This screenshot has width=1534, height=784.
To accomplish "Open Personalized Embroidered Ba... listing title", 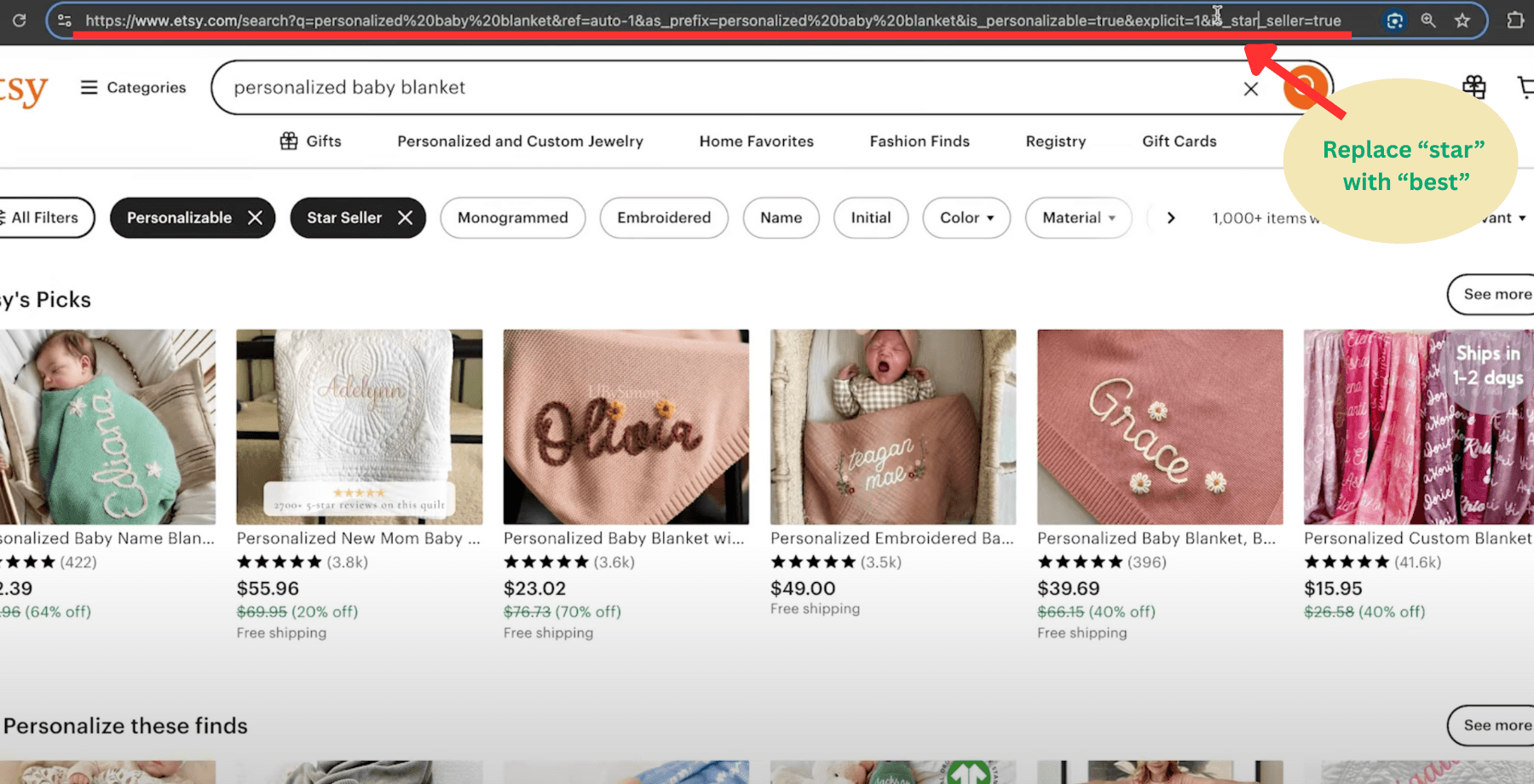I will pyautogui.click(x=892, y=539).
